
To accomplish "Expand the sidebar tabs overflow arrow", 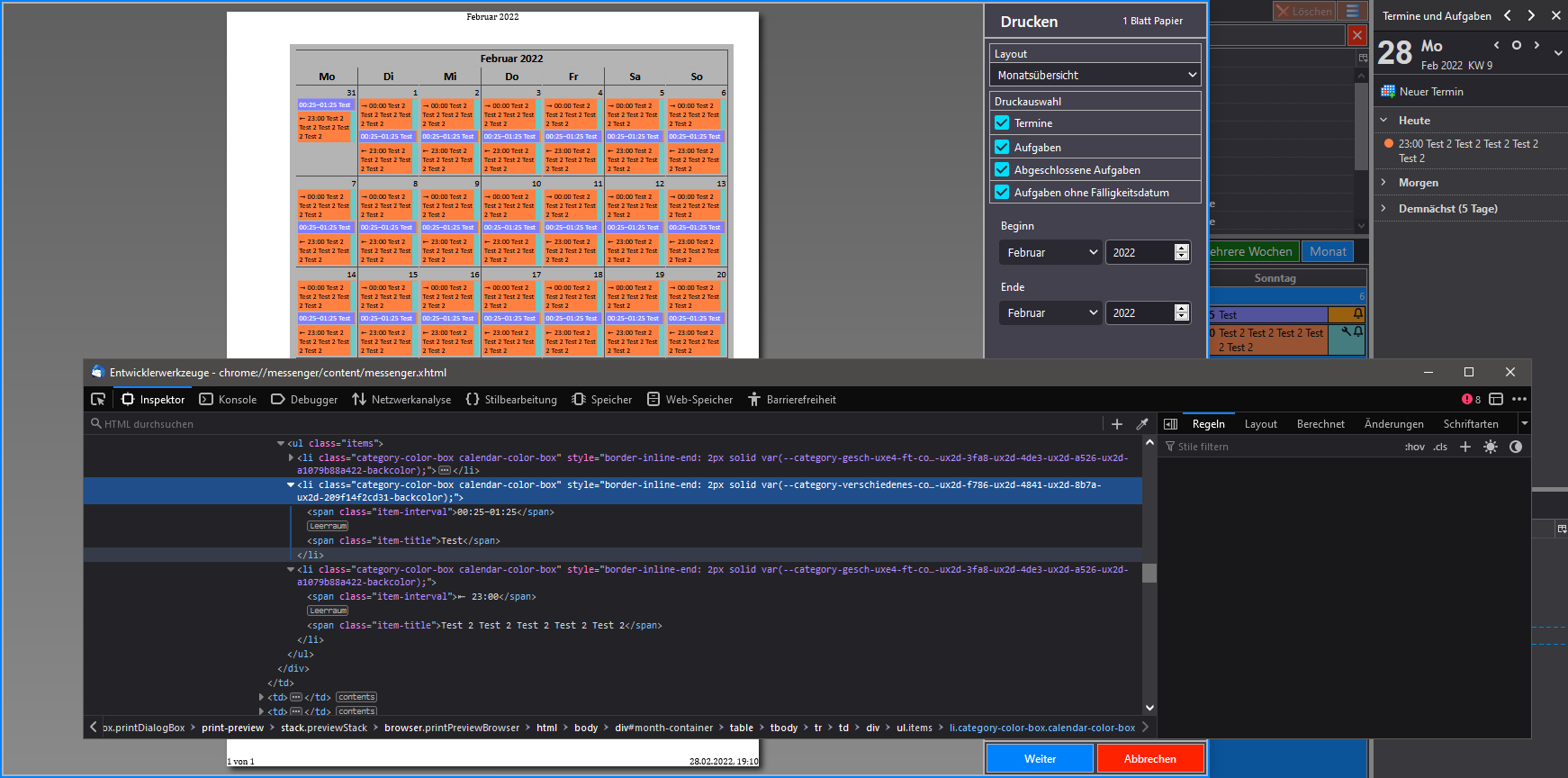I will click(x=1524, y=424).
